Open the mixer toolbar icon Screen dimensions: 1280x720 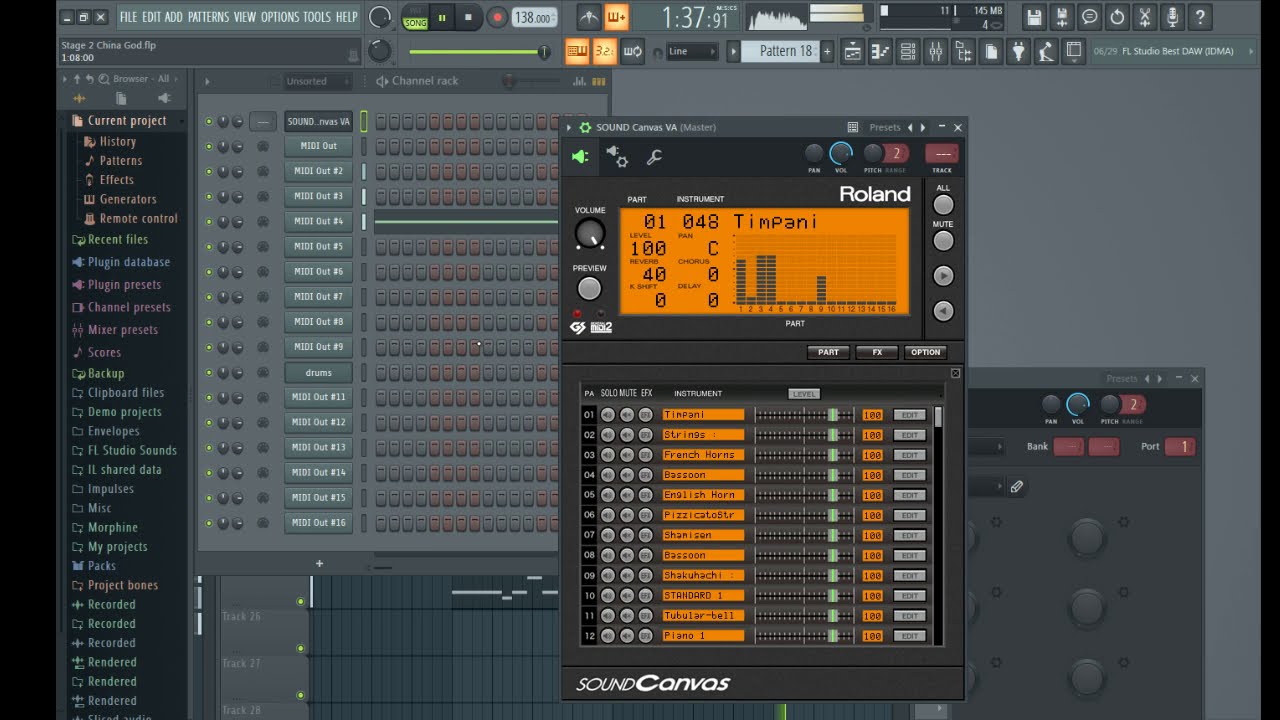(936, 51)
